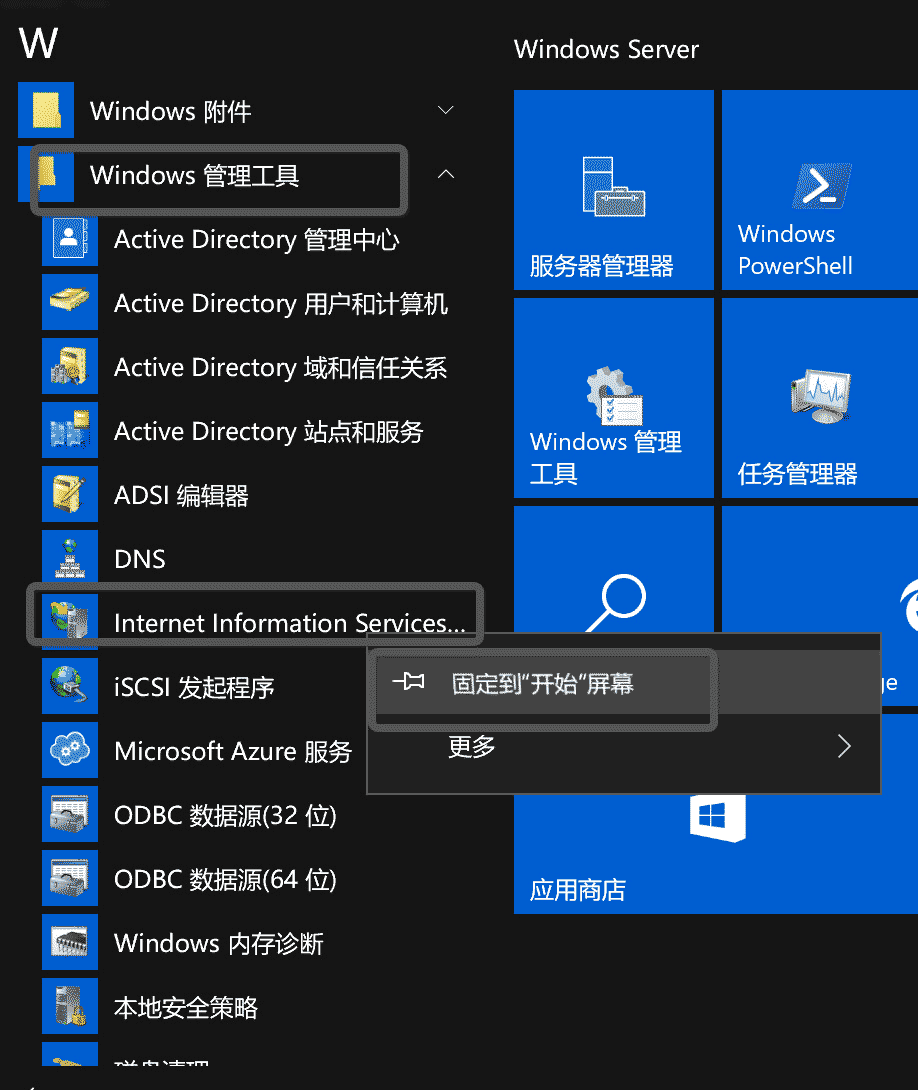The width and height of the screenshot is (918, 1090).
Task: Click the 更多 context menu entry
Action: pyautogui.click(x=470, y=746)
